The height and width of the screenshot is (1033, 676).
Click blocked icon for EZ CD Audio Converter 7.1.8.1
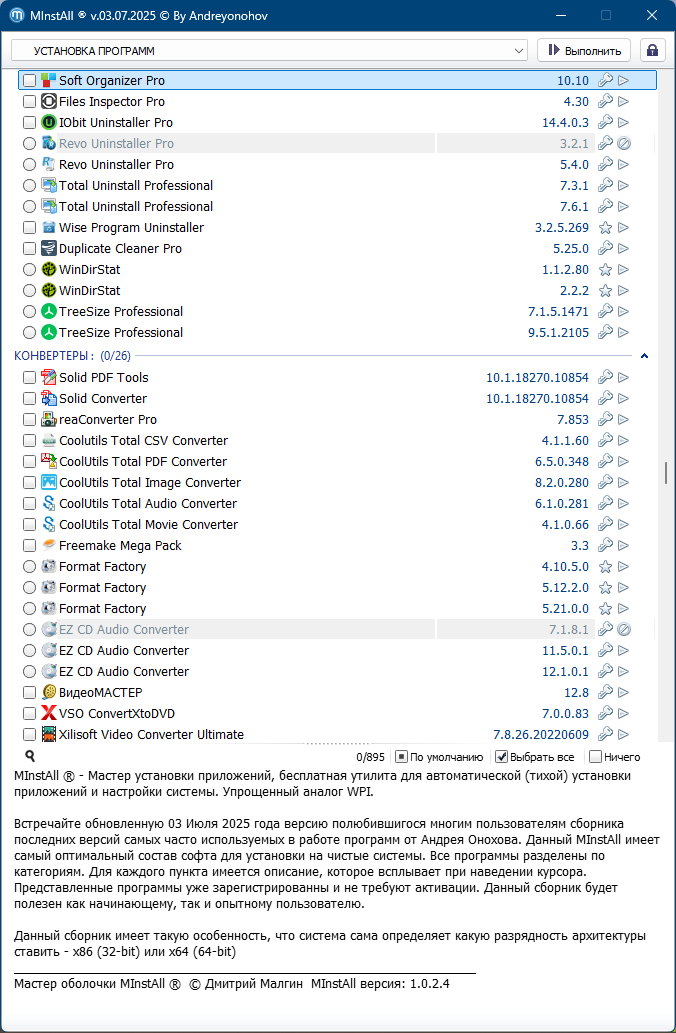(x=624, y=630)
